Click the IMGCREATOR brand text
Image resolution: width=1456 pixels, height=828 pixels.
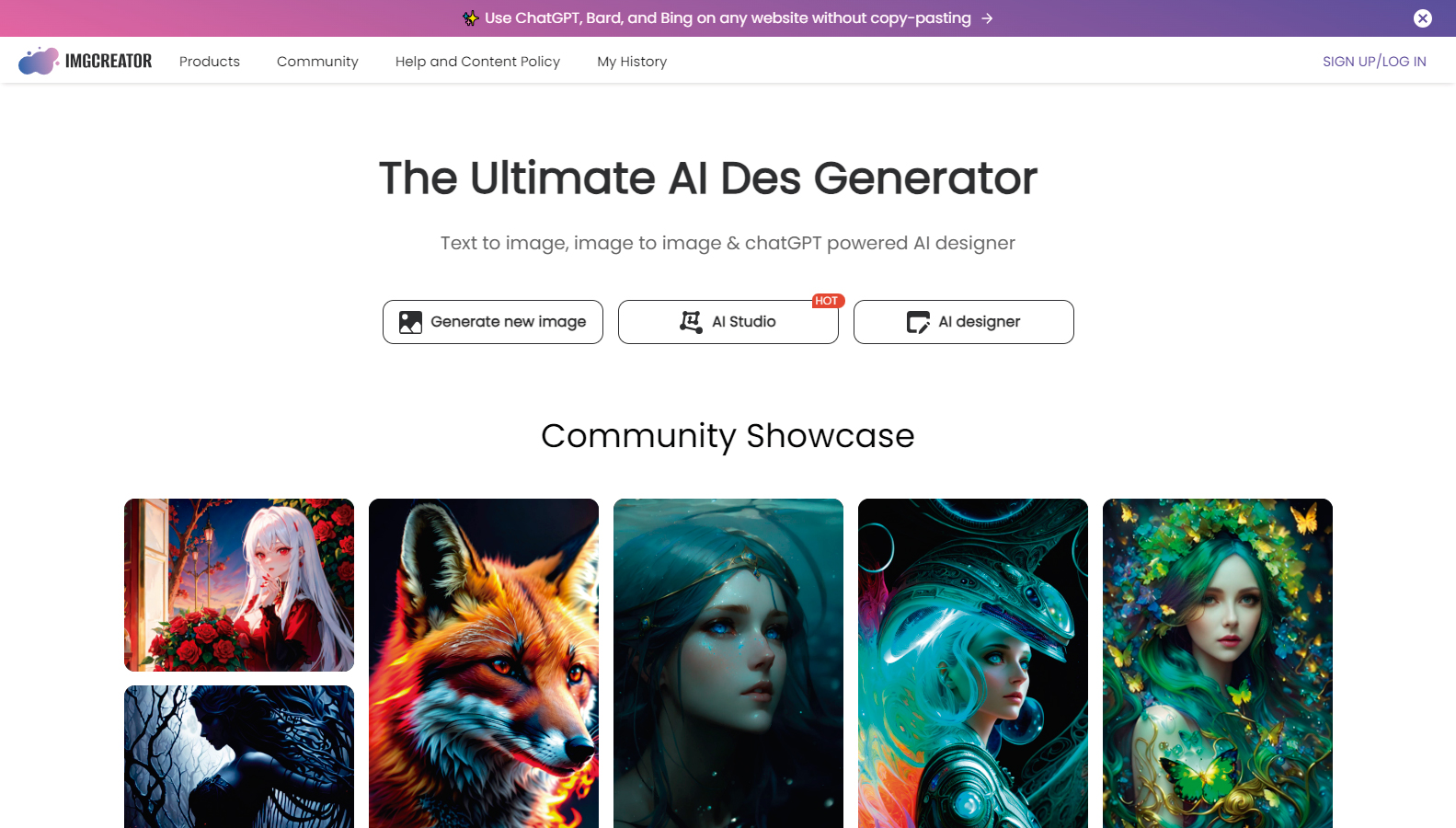pos(109,61)
